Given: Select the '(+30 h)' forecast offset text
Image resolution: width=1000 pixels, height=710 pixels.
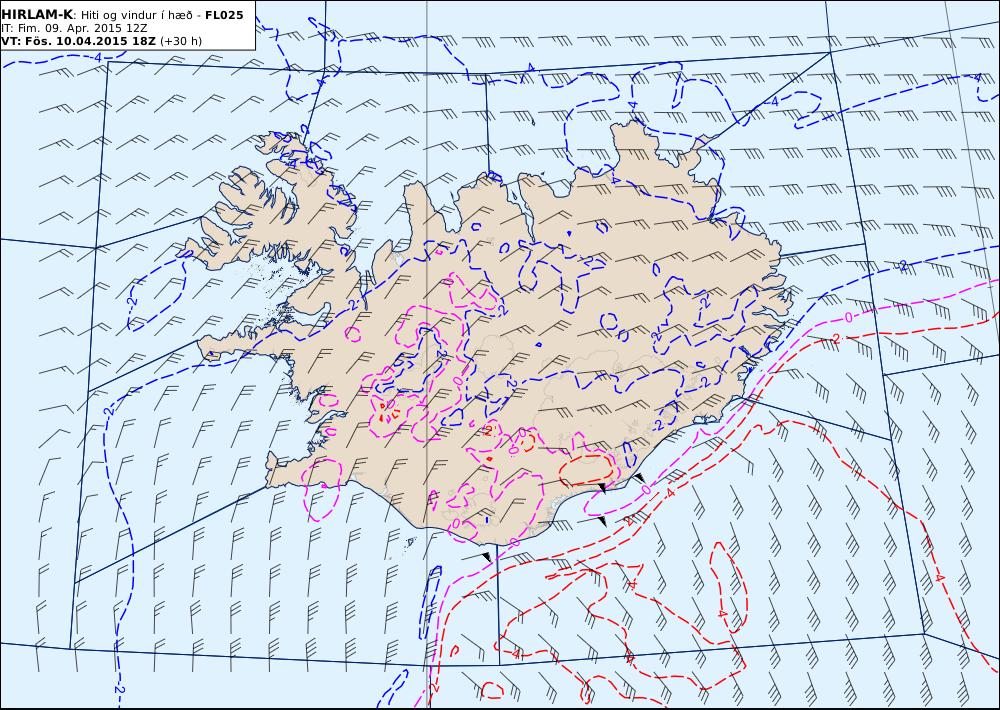Looking at the screenshot, I should pos(181,41).
